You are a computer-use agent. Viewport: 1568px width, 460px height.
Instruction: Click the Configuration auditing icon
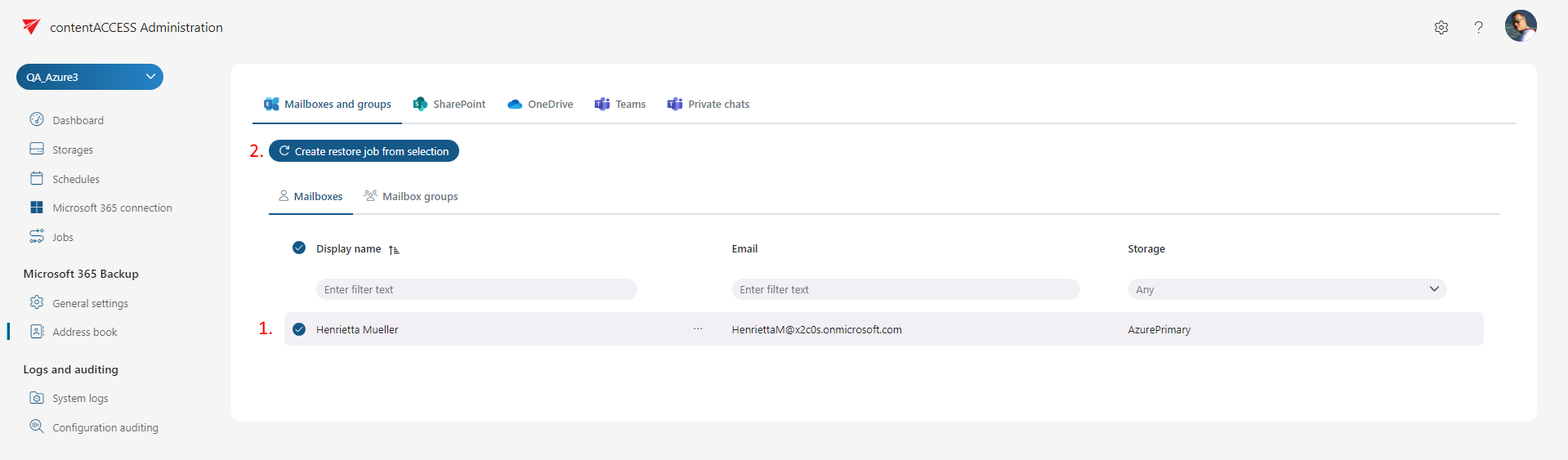[x=37, y=427]
